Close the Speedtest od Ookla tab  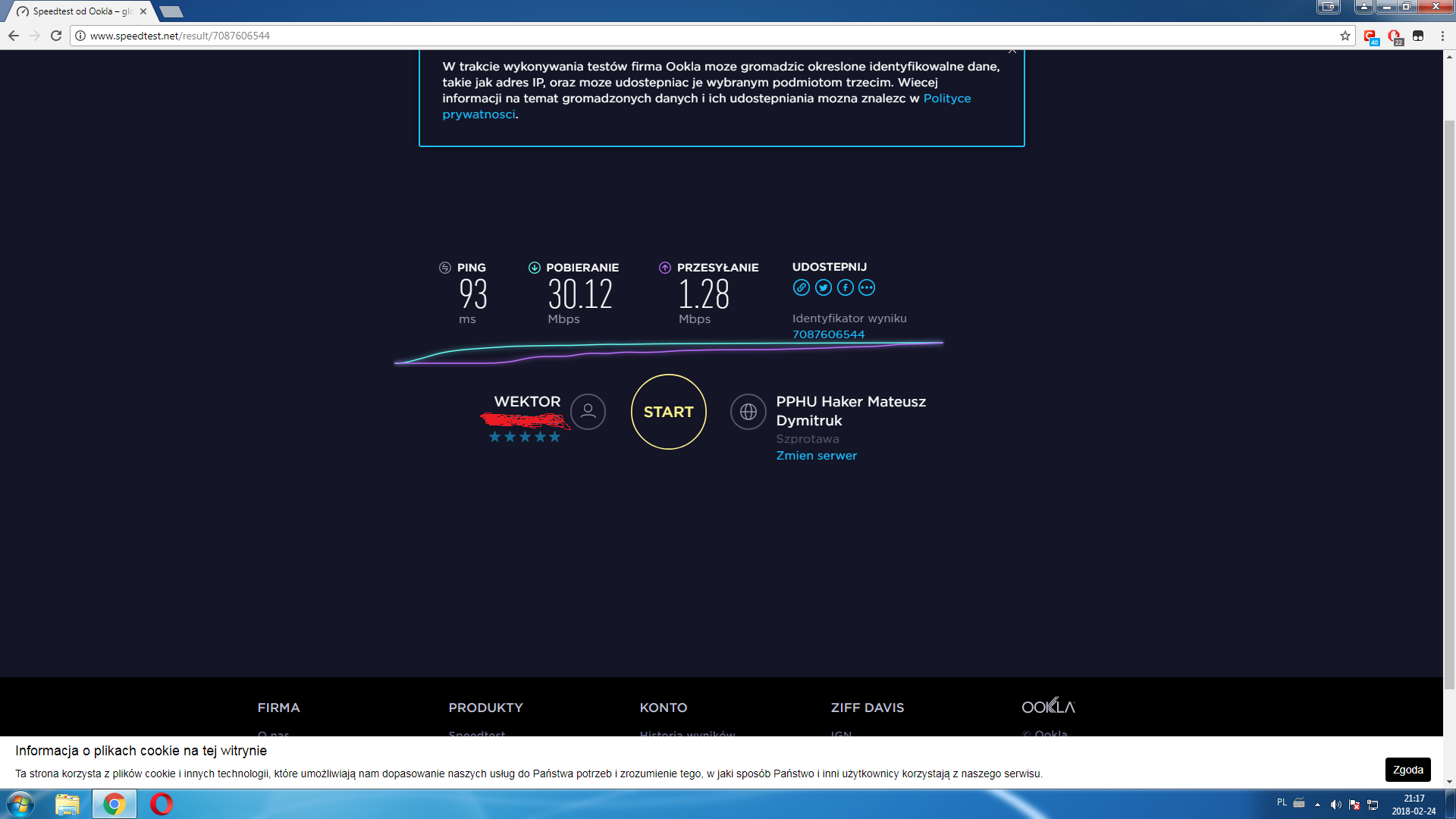143,11
